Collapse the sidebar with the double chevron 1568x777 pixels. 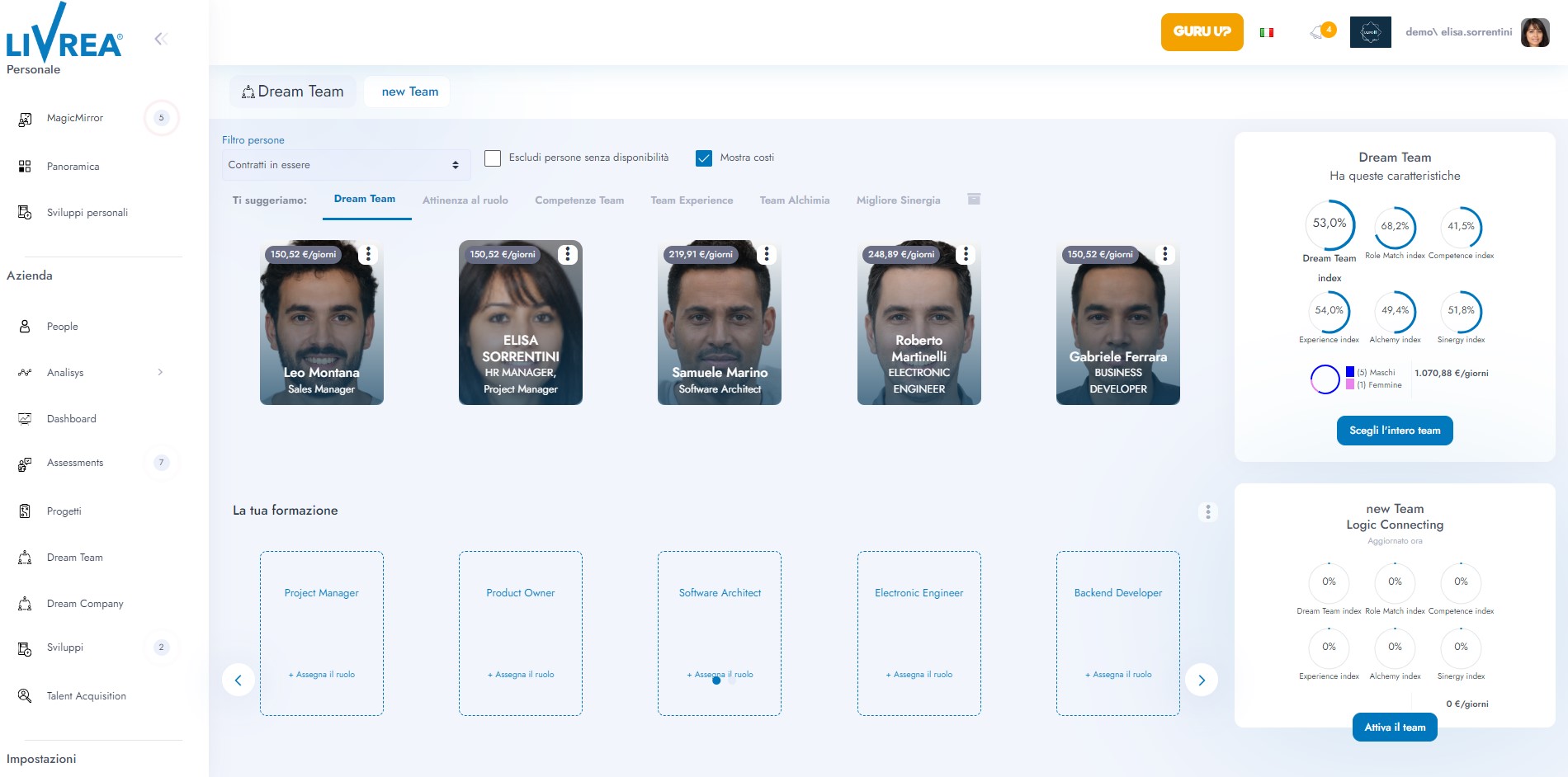point(161,39)
